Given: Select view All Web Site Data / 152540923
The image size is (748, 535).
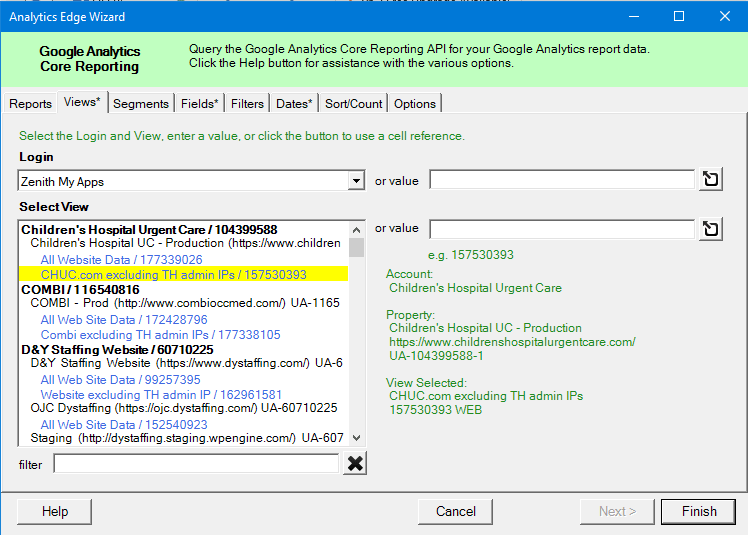Looking at the screenshot, I should pos(124,425).
